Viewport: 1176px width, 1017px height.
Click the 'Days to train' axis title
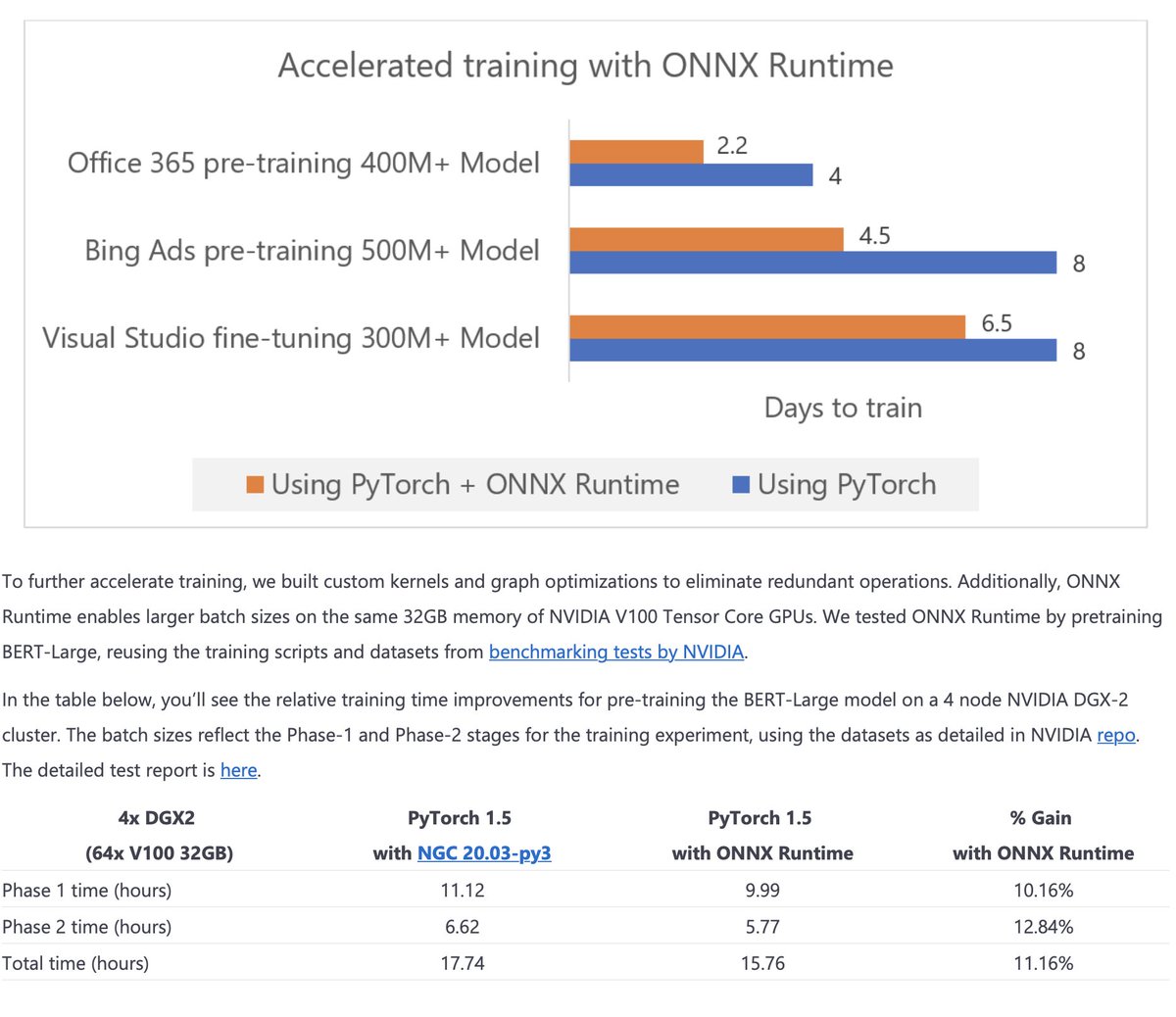843,408
